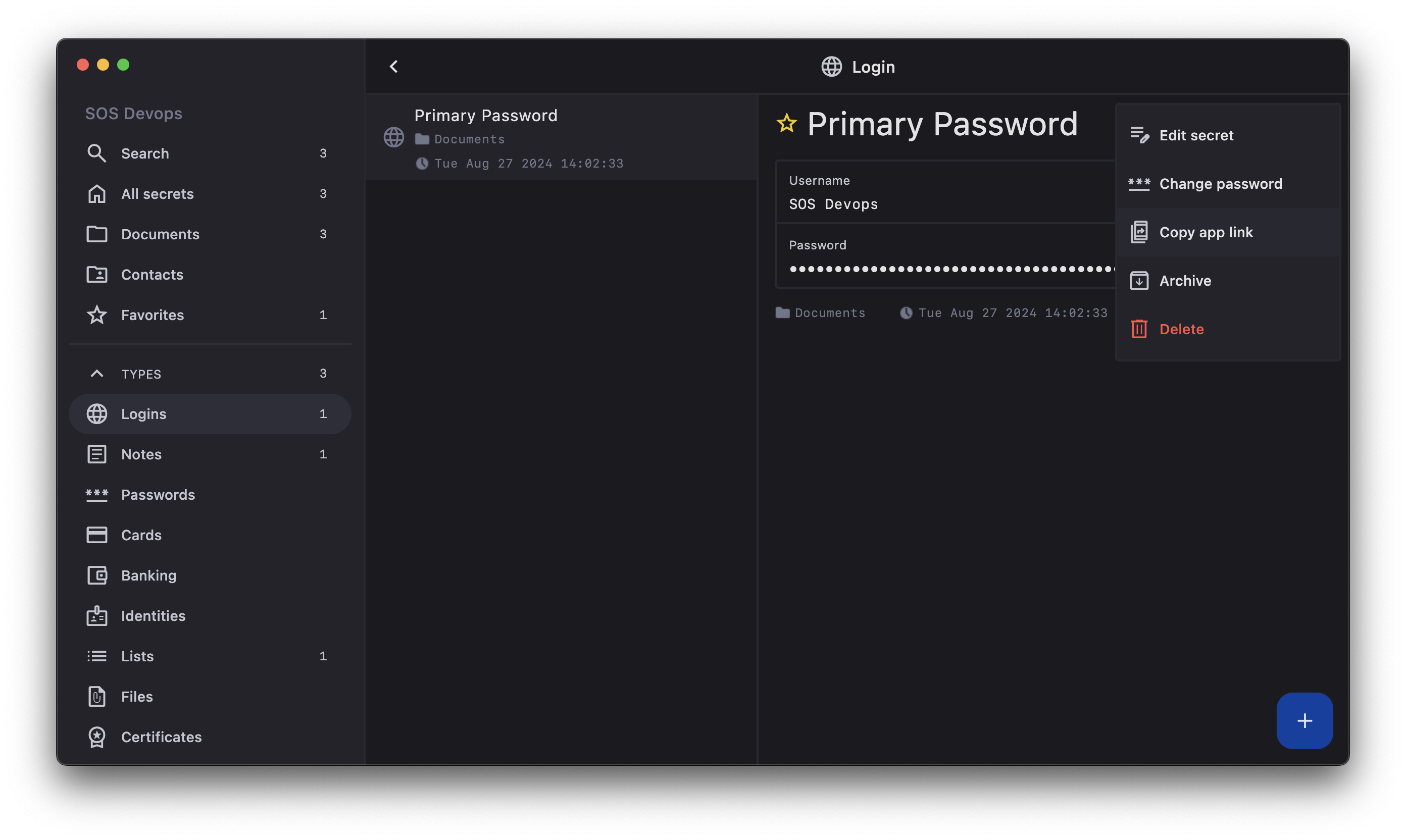Click the timestamp in the list entry

pos(529,164)
